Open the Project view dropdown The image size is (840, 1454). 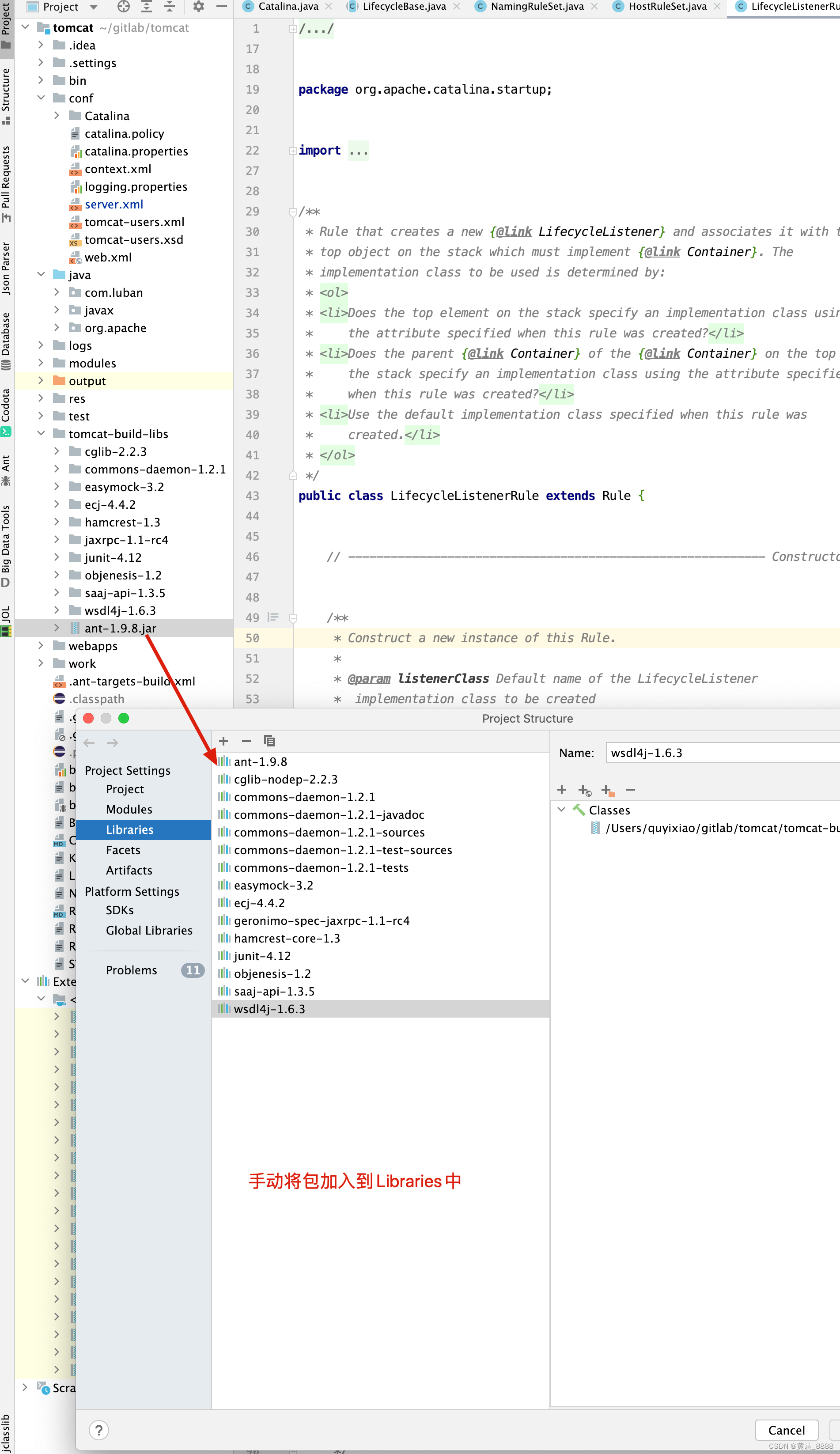94,7
